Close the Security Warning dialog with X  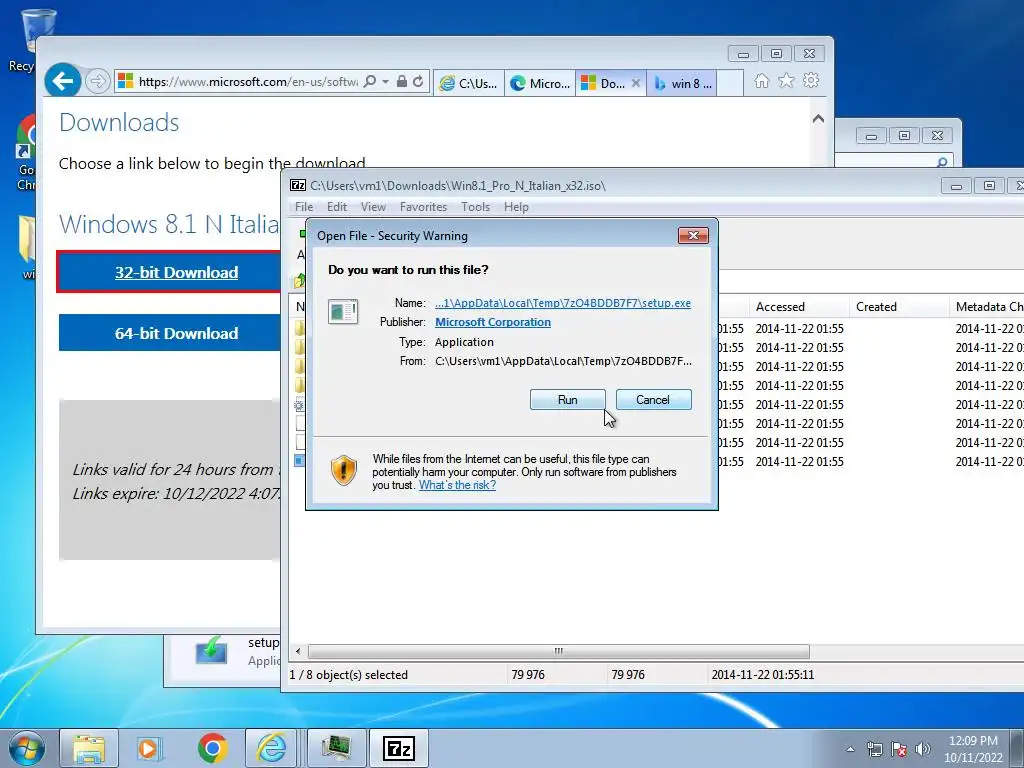pyautogui.click(x=693, y=235)
